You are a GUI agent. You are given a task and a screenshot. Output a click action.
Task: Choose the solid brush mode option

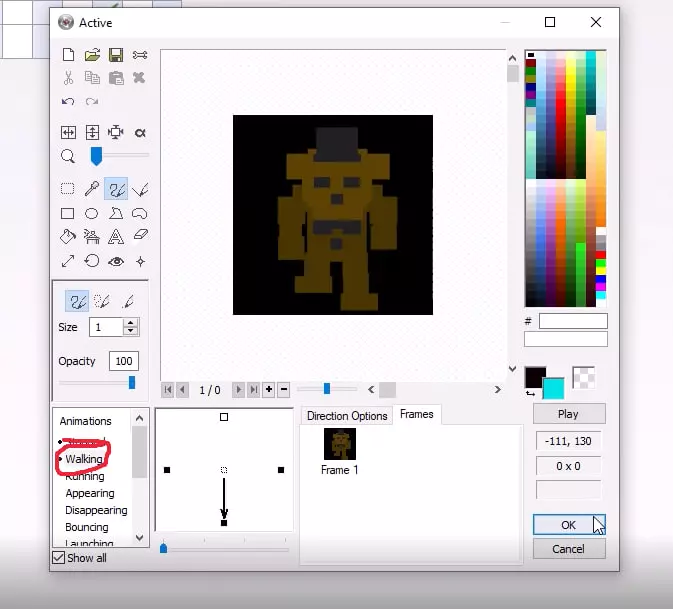pyautogui.click(x=77, y=301)
